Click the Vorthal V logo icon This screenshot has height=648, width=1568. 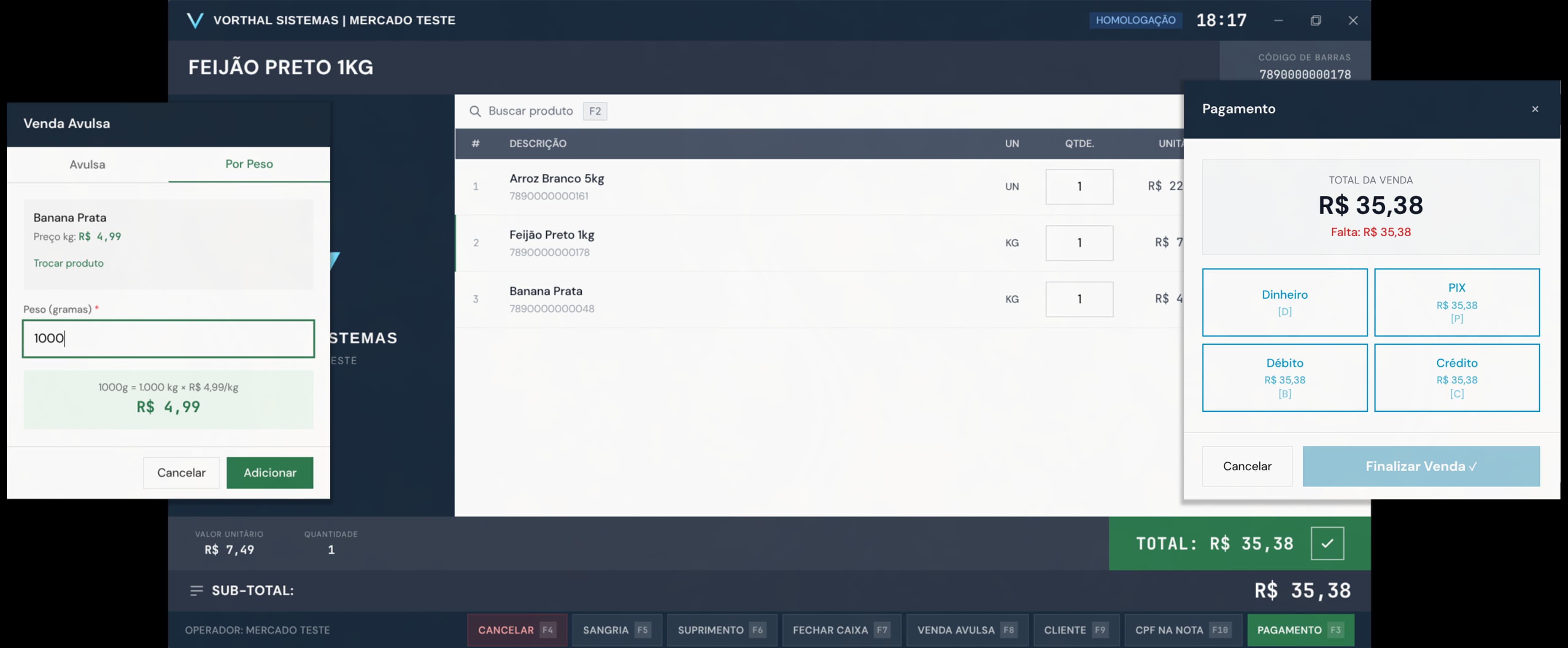pos(195,20)
